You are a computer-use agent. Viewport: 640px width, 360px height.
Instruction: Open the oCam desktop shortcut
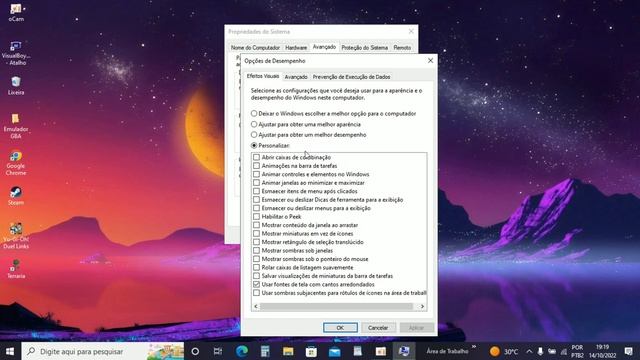coord(16,12)
